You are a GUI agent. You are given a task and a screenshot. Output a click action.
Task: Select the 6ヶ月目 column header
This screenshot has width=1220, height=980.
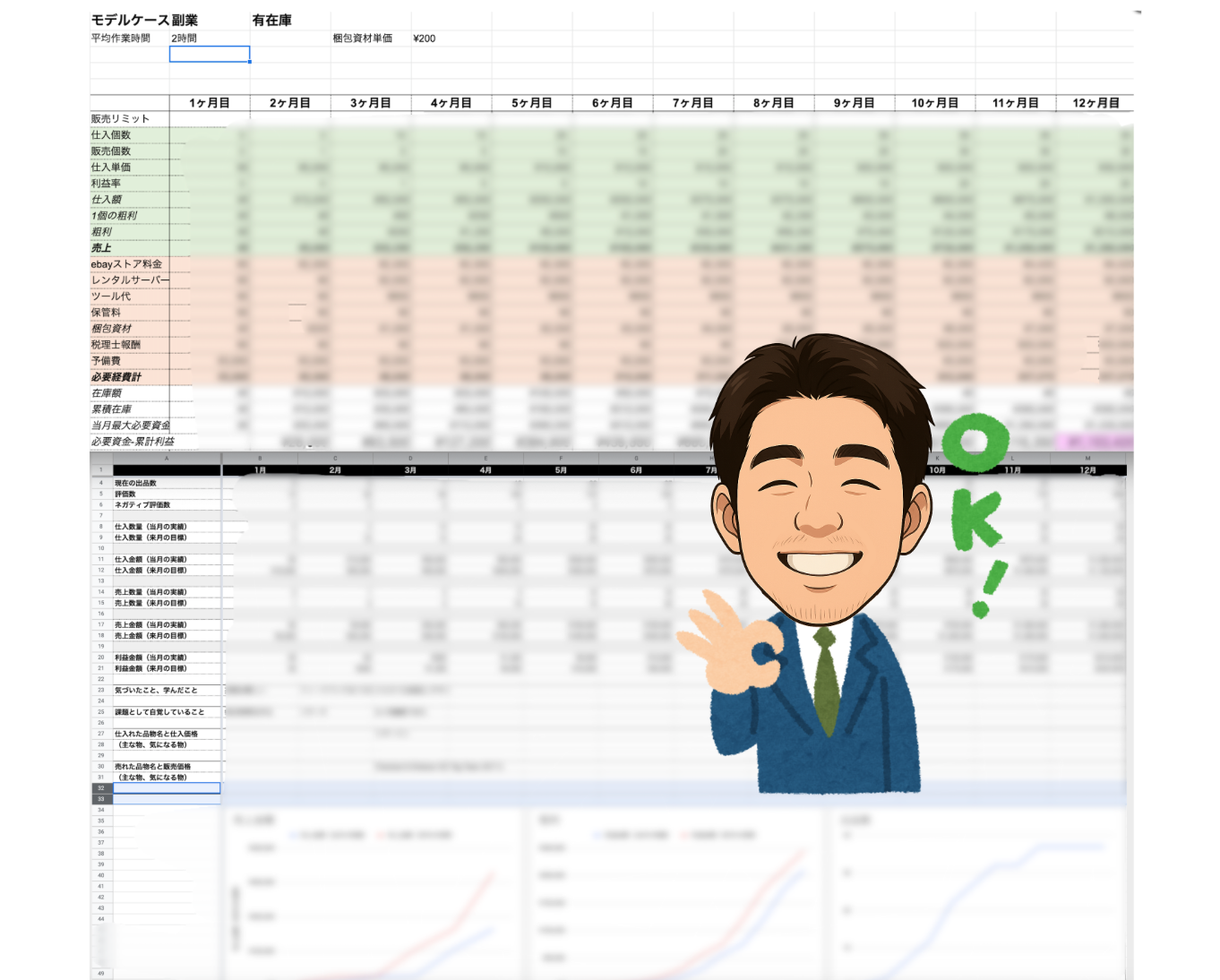click(613, 103)
